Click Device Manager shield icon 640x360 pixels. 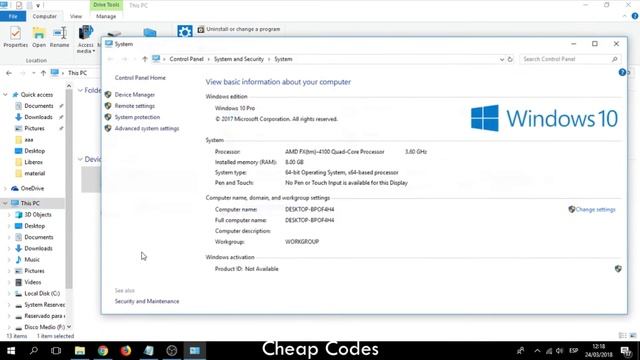[x=108, y=95]
